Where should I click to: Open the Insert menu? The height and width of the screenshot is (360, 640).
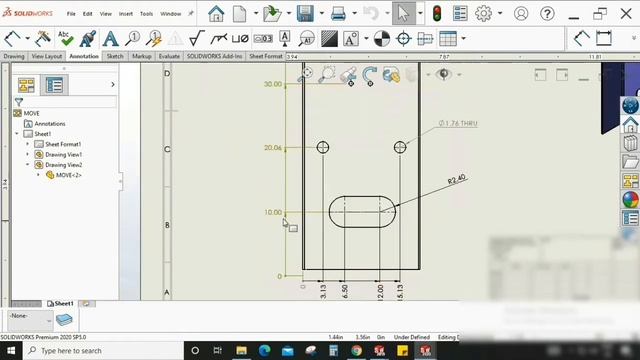click(x=126, y=14)
